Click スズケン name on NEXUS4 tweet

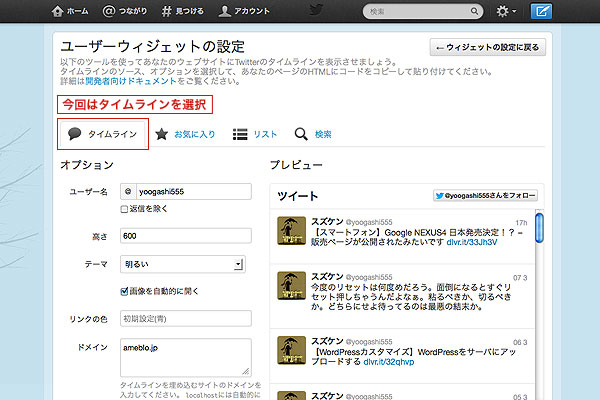coord(327,222)
